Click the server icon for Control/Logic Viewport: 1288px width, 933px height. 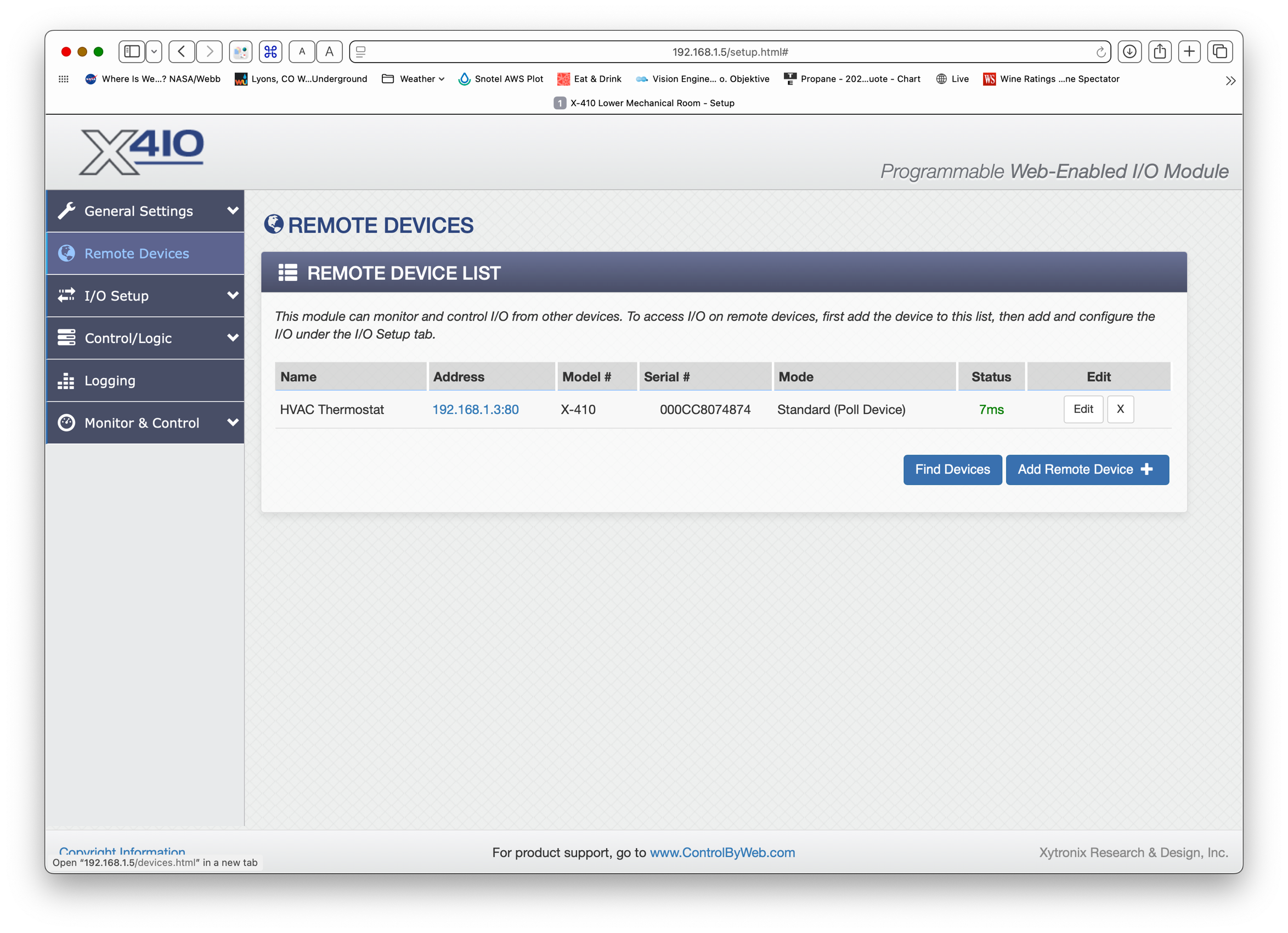[x=66, y=338]
